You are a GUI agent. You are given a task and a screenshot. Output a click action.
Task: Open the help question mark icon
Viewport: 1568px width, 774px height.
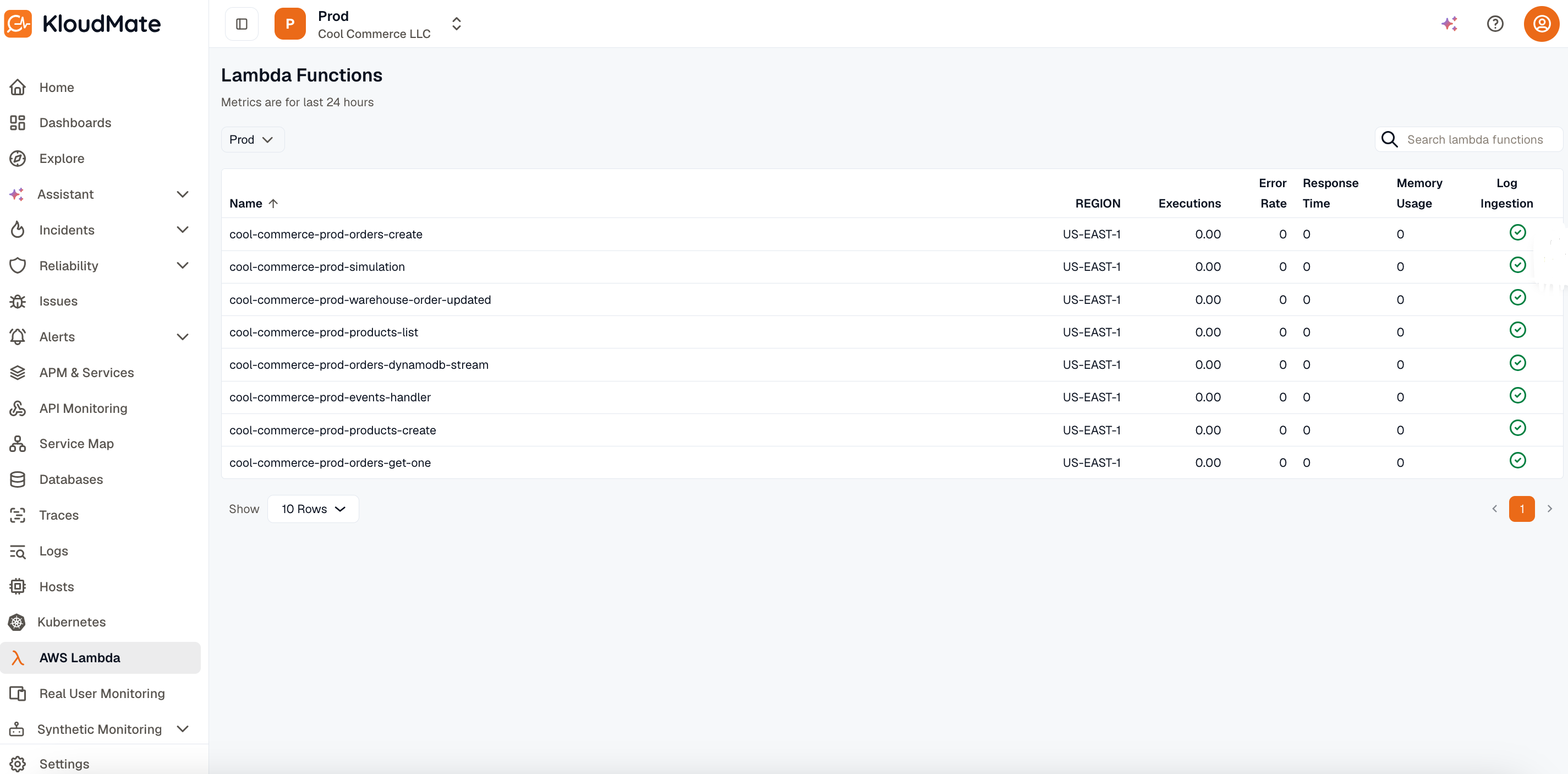click(1495, 24)
